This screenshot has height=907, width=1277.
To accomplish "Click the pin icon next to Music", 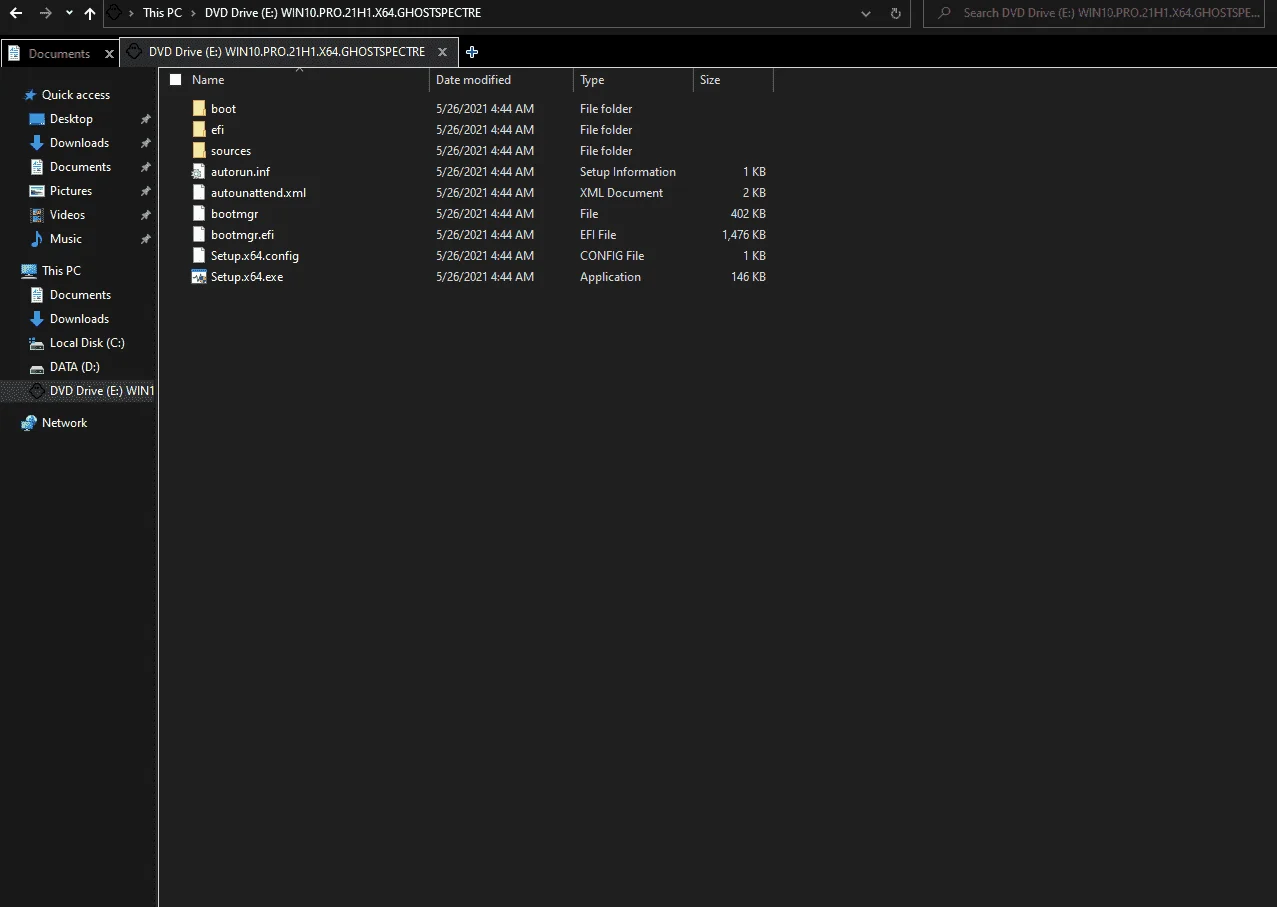I will click(145, 239).
